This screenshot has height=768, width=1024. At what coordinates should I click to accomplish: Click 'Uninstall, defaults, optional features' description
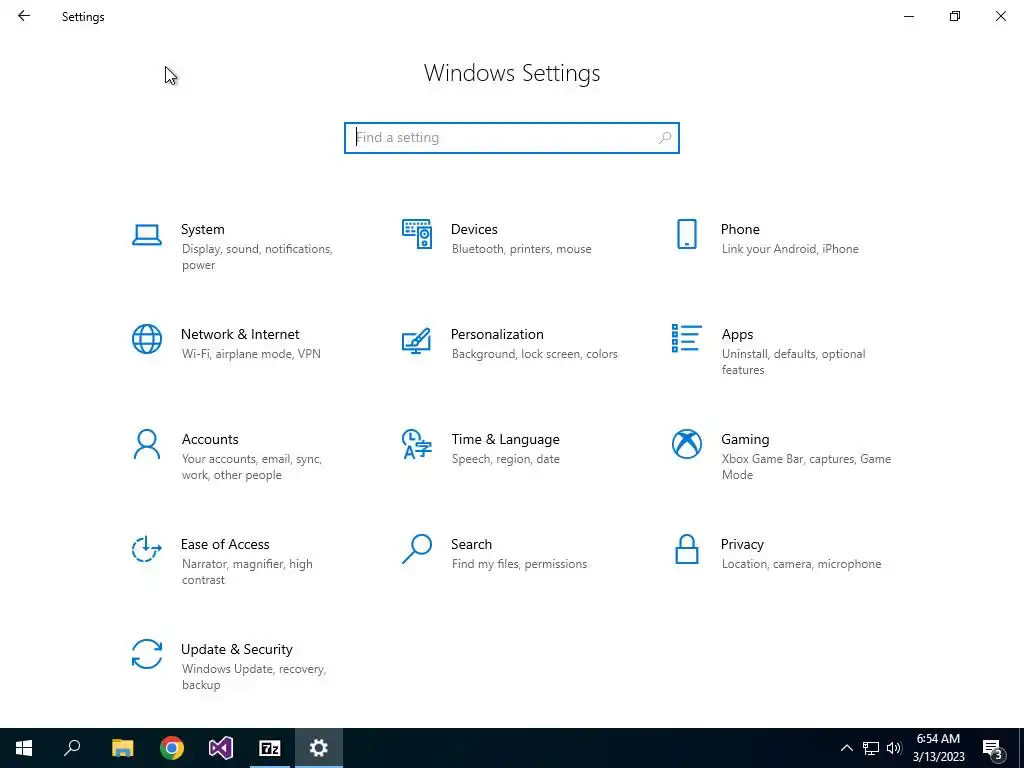coord(793,362)
